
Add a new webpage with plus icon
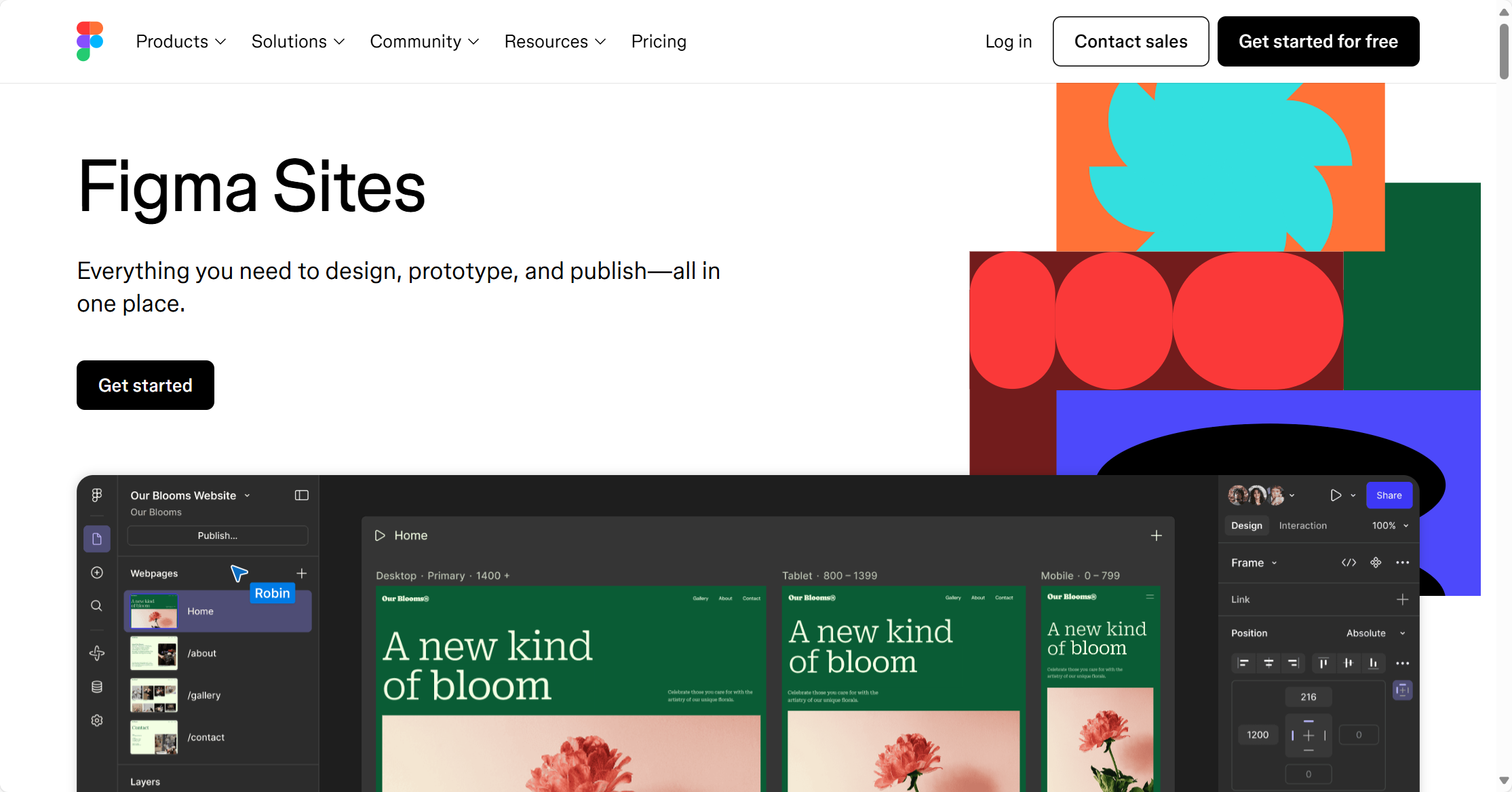pos(302,573)
